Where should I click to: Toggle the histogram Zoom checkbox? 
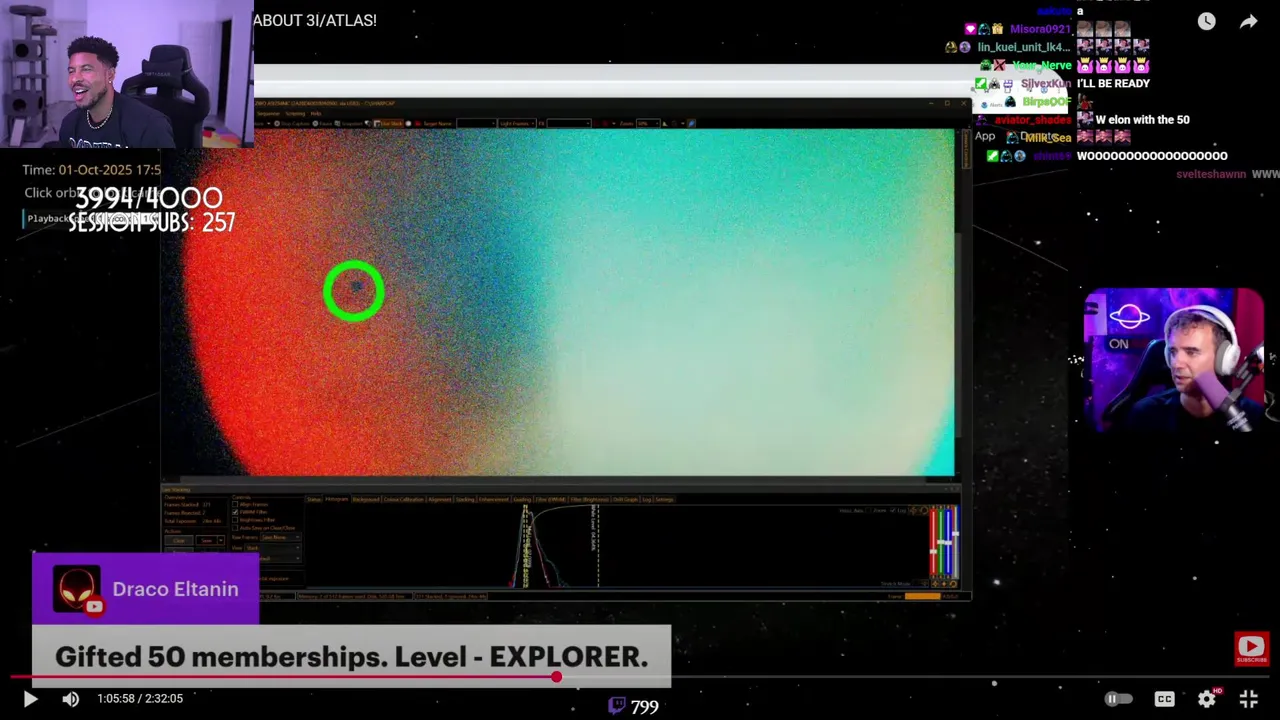[868, 510]
